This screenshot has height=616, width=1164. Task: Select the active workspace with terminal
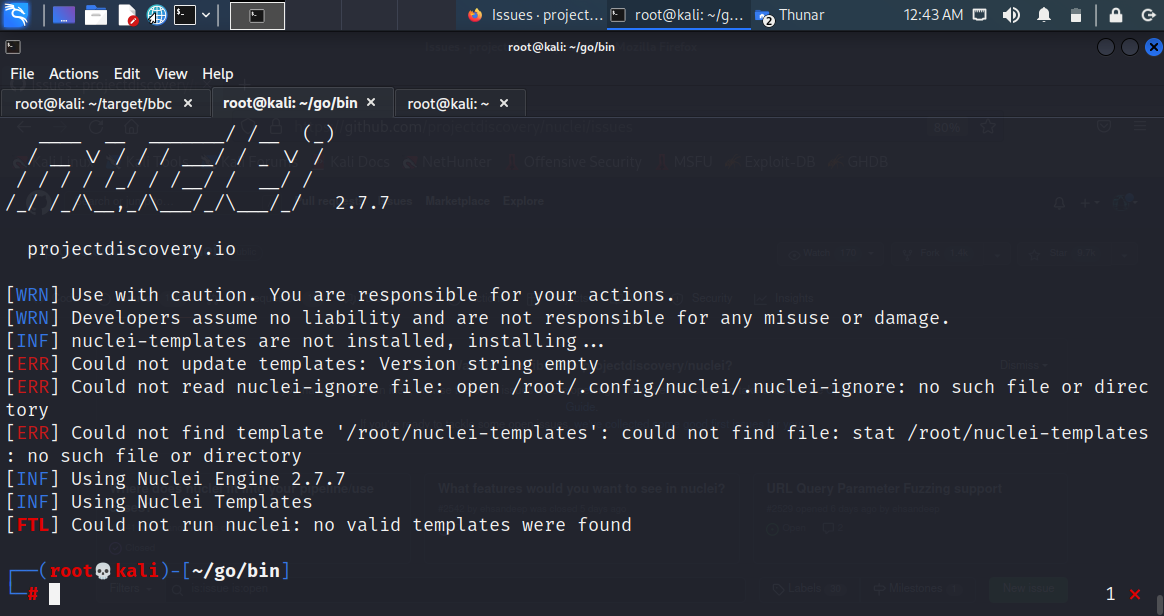pyautogui.click(x=257, y=16)
